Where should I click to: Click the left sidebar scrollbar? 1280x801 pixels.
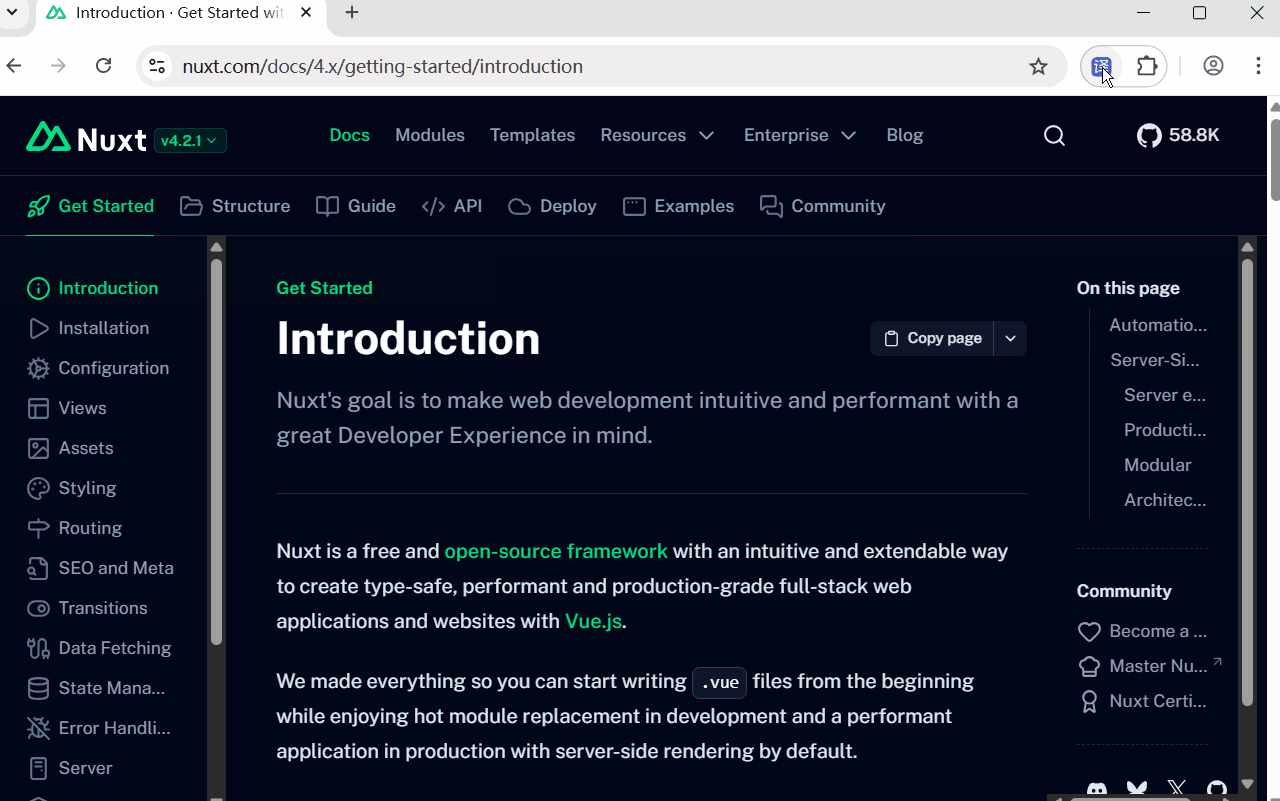[216, 450]
